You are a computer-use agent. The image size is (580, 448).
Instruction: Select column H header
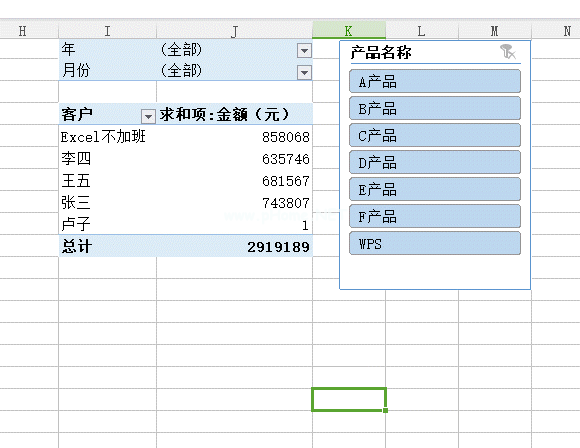pyautogui.click(x=22, y=31)
